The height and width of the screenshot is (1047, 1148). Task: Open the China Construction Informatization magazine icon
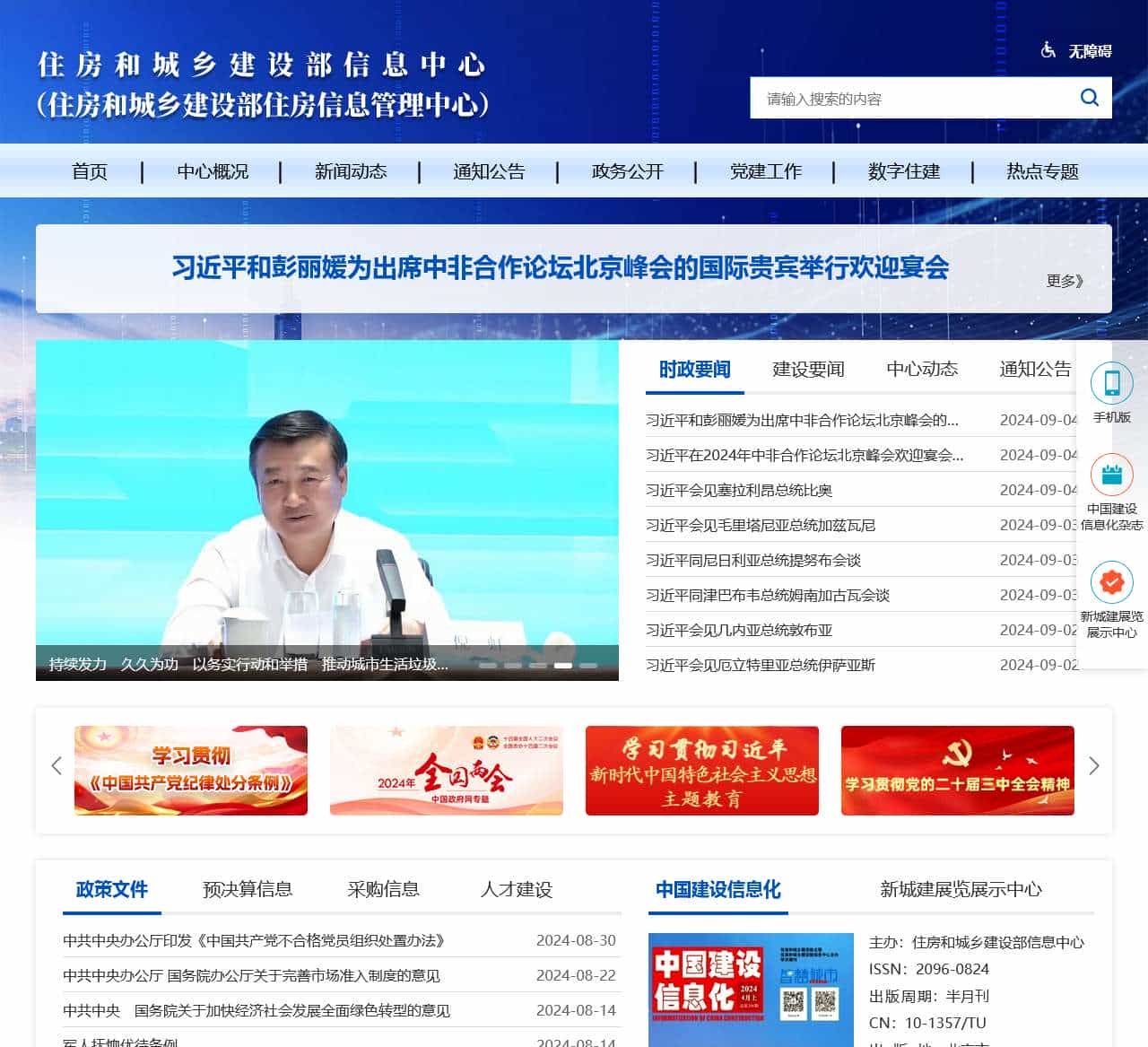[1111, 476]
